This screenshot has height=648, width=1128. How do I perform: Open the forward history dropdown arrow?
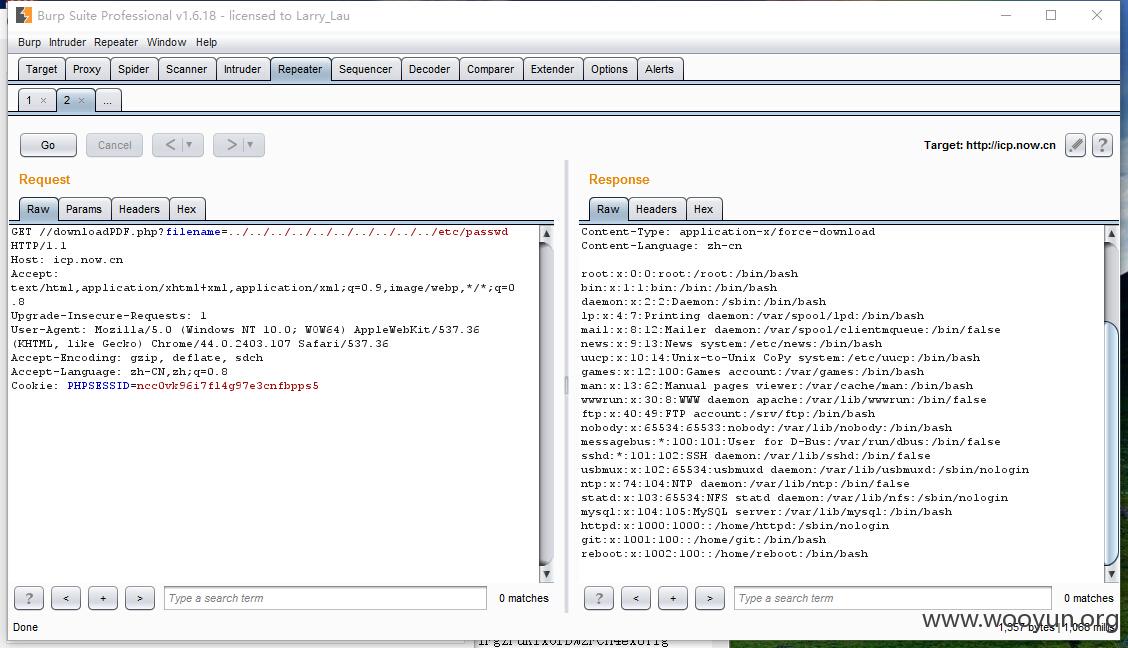[x=250, y=145]
